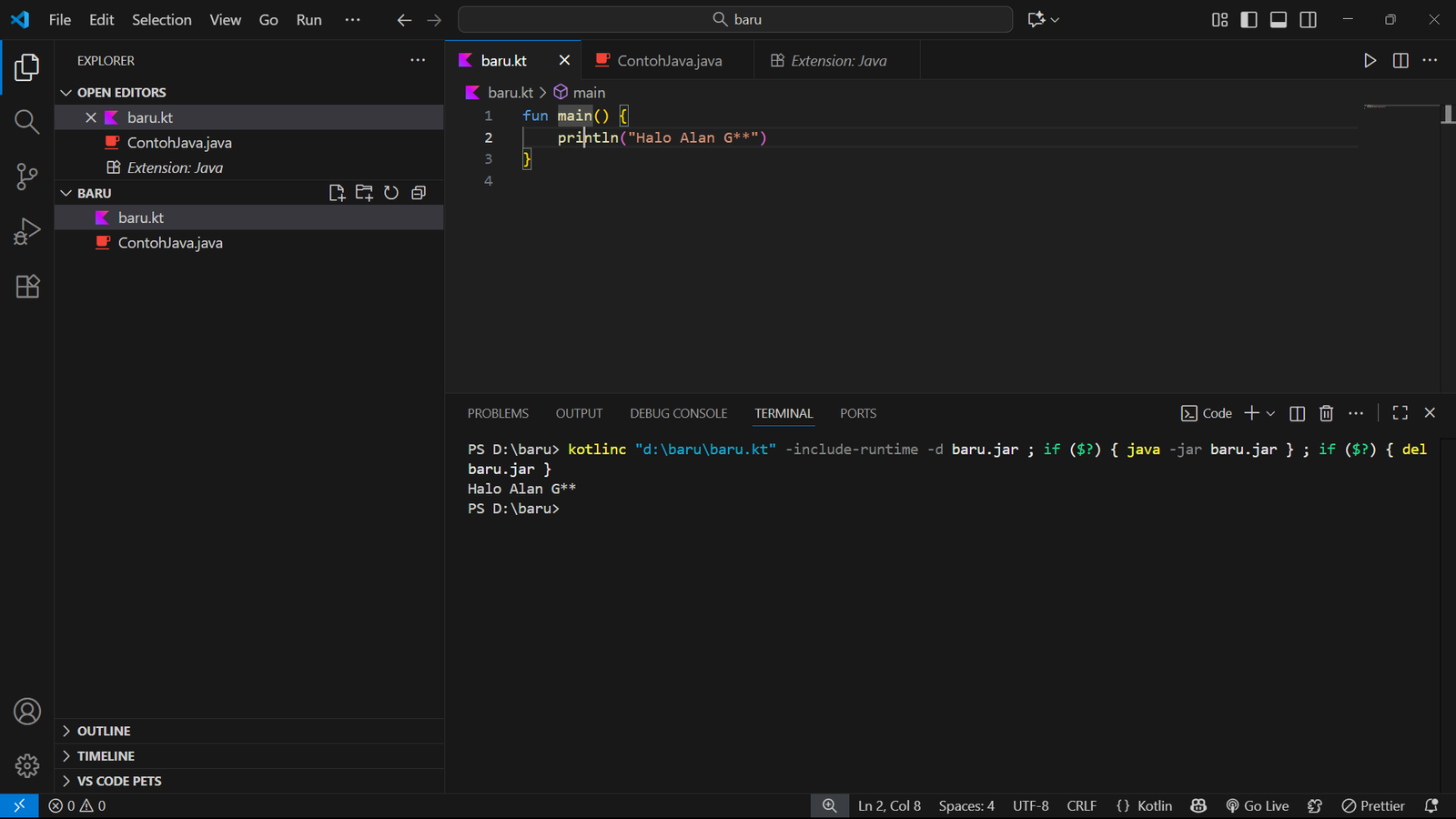Expand the TIMELINE section
The width and height of the screenshot is (1456, 819).
click(106, 756)
